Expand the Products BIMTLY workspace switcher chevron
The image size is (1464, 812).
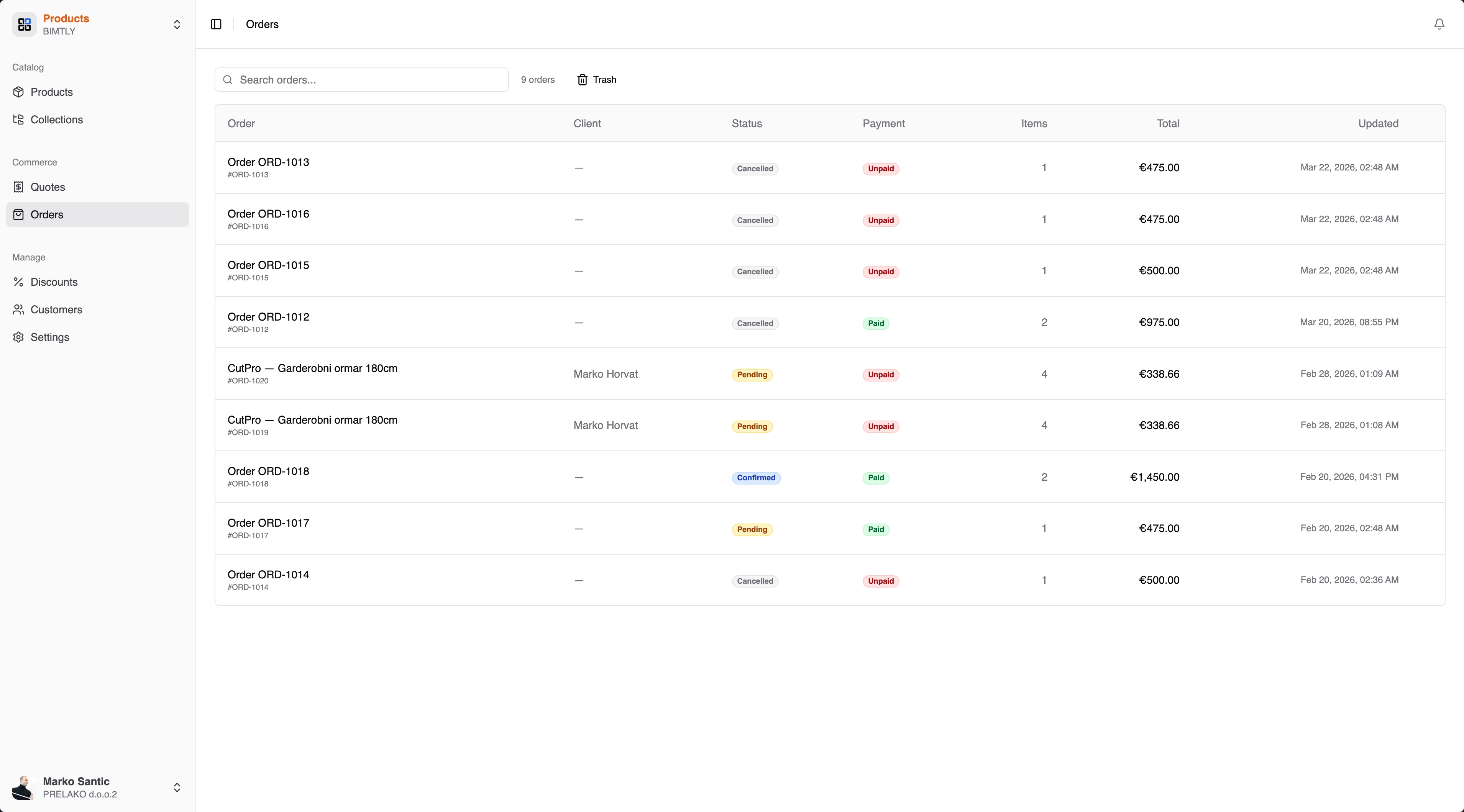(177, 25)
